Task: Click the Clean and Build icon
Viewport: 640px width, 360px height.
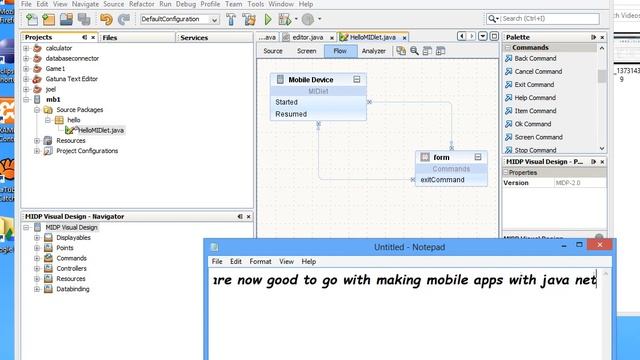Action: (249, 19)
